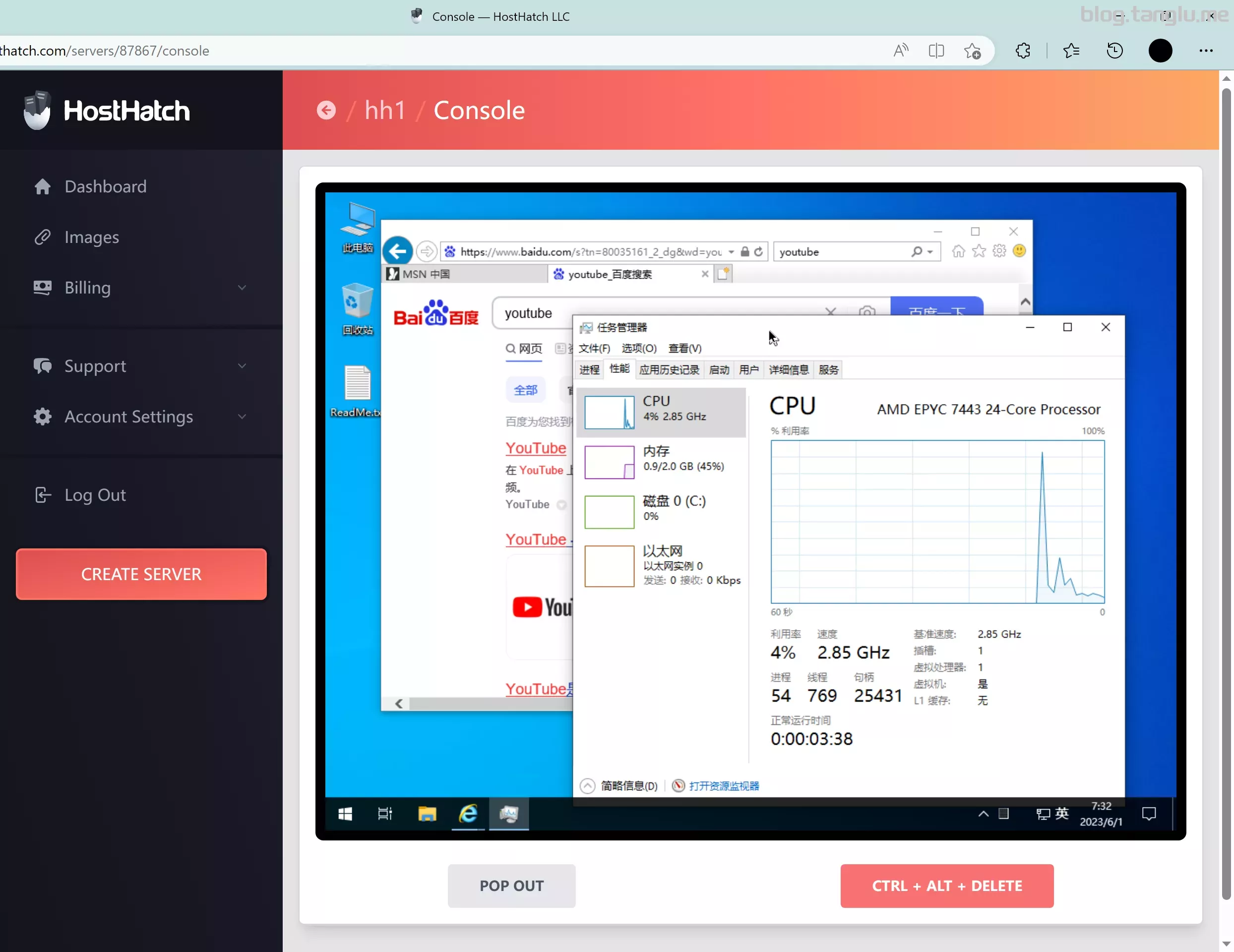Open 文件(F) menu in Task Manager
Viewport: 1234px width, 952px height.
(x=594, y=348)
